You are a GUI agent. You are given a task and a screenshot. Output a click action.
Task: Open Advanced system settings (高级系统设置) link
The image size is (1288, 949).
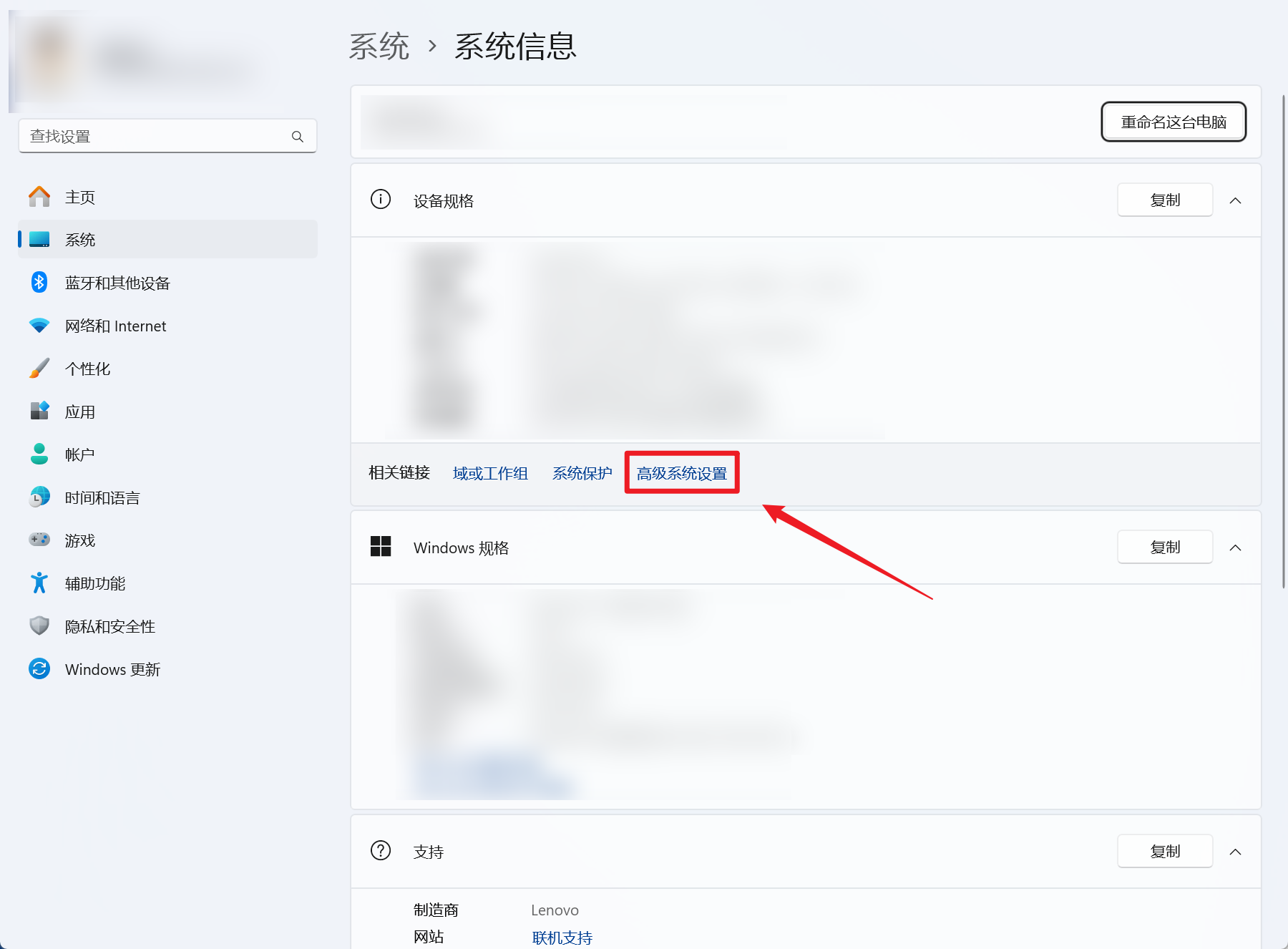(x=681, y=473)
